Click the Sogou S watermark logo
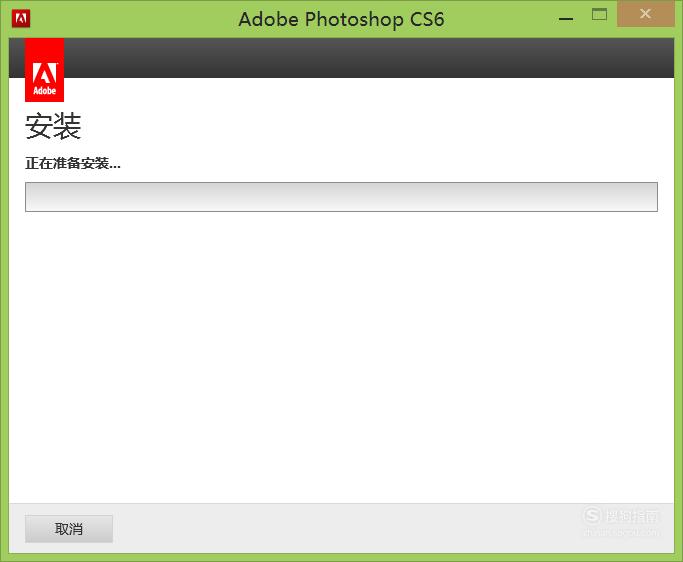683x562 pixels. click(x=592, y=515)
